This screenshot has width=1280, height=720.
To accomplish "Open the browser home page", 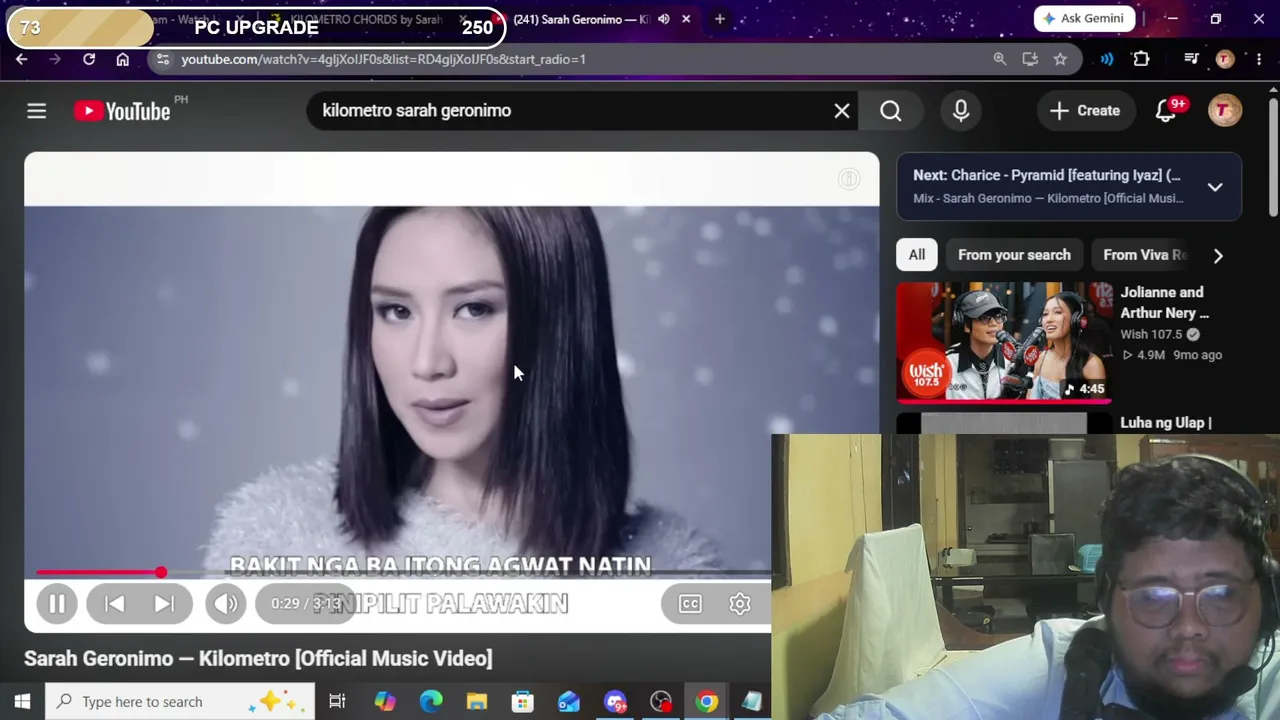I will coord(122,59).
